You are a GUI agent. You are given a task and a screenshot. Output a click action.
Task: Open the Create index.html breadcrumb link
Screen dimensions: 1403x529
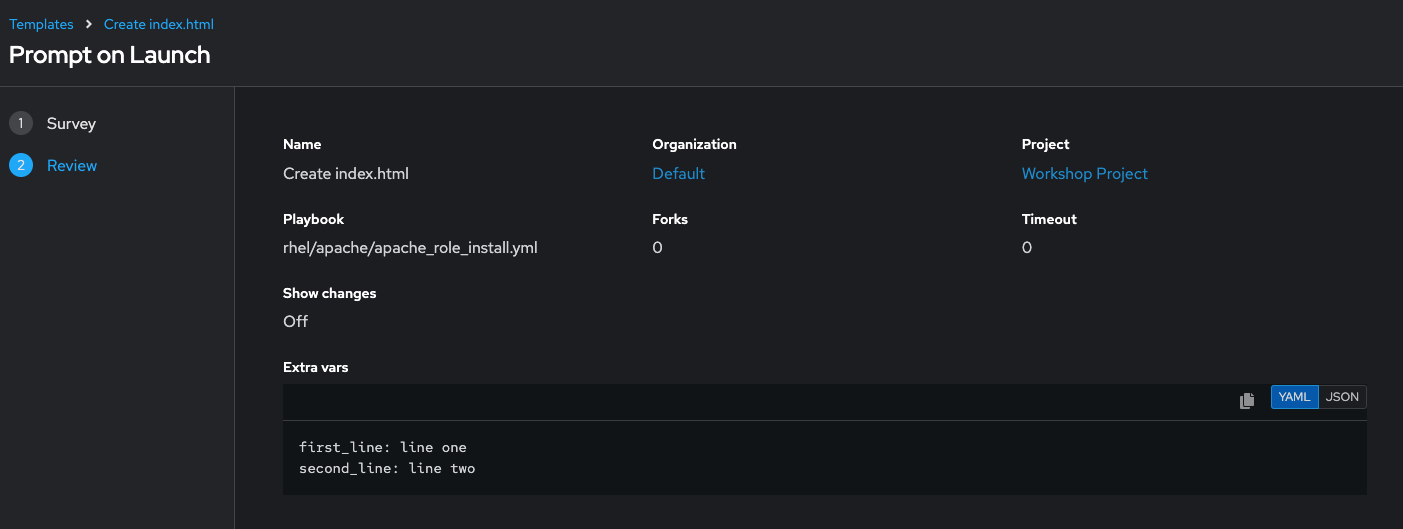pyautogui.click(x=159, y=24)
